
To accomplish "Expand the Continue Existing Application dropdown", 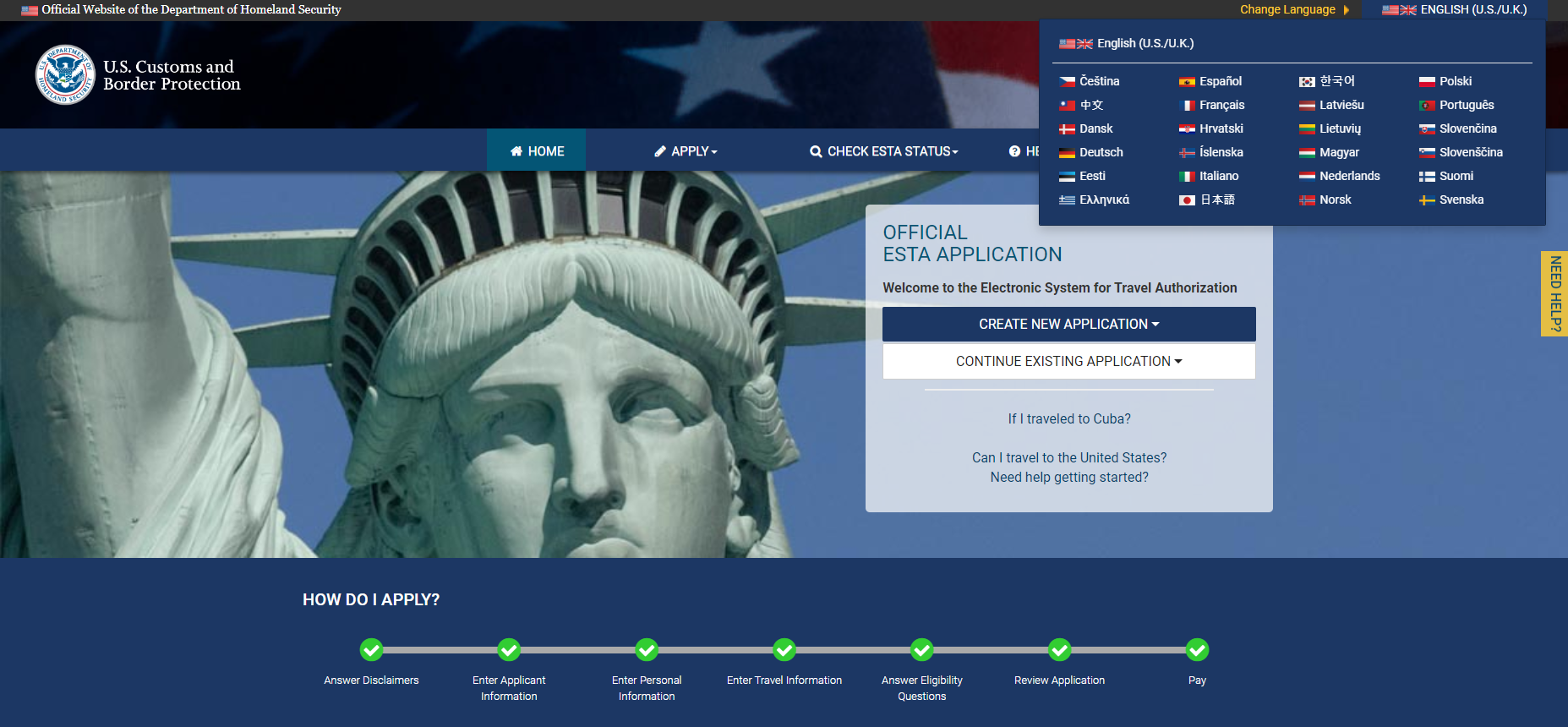I will 1068,361.
